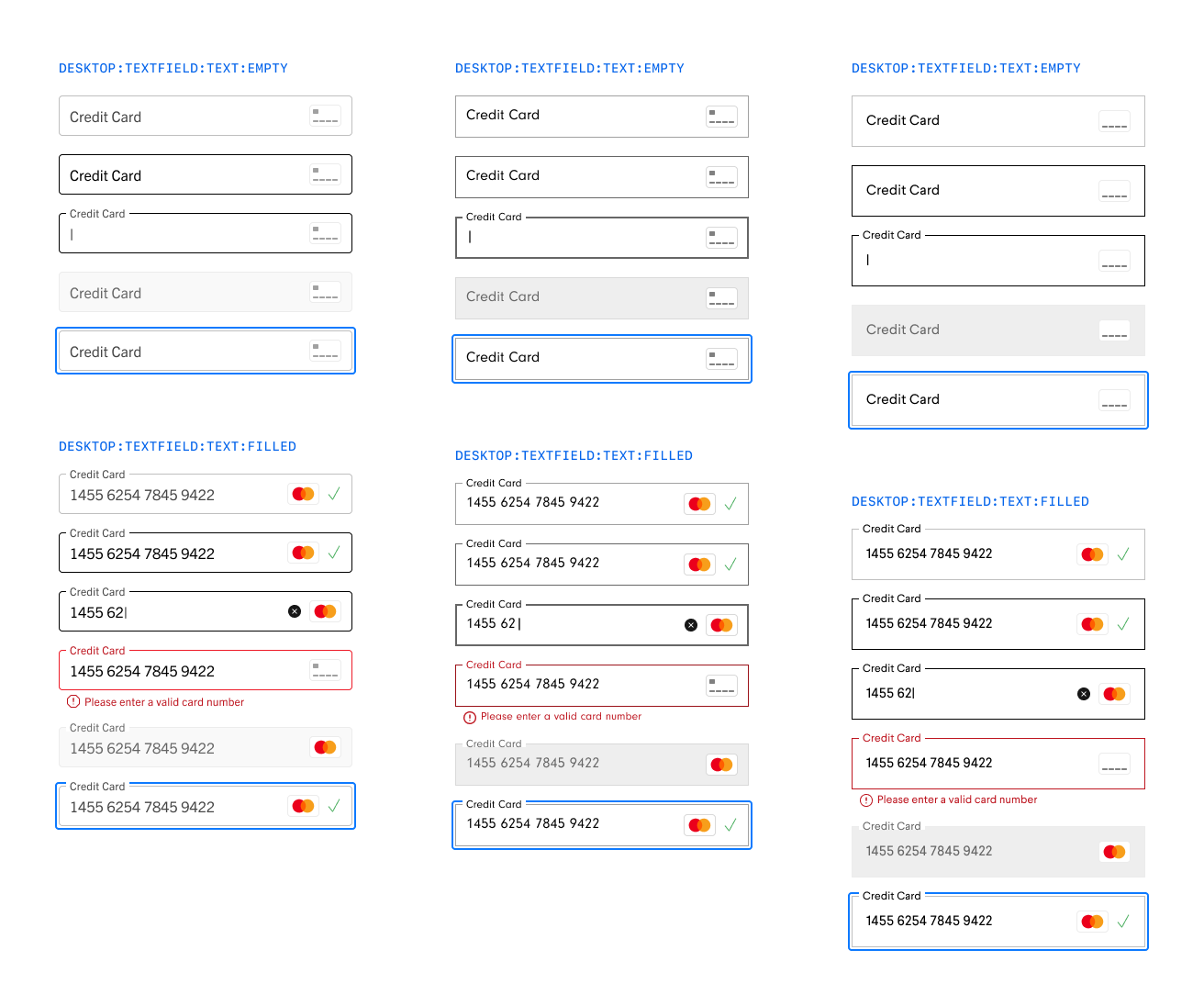
Task: Click the card placeholder icon in middle column's red error field
Action: (x=721, y=686)
